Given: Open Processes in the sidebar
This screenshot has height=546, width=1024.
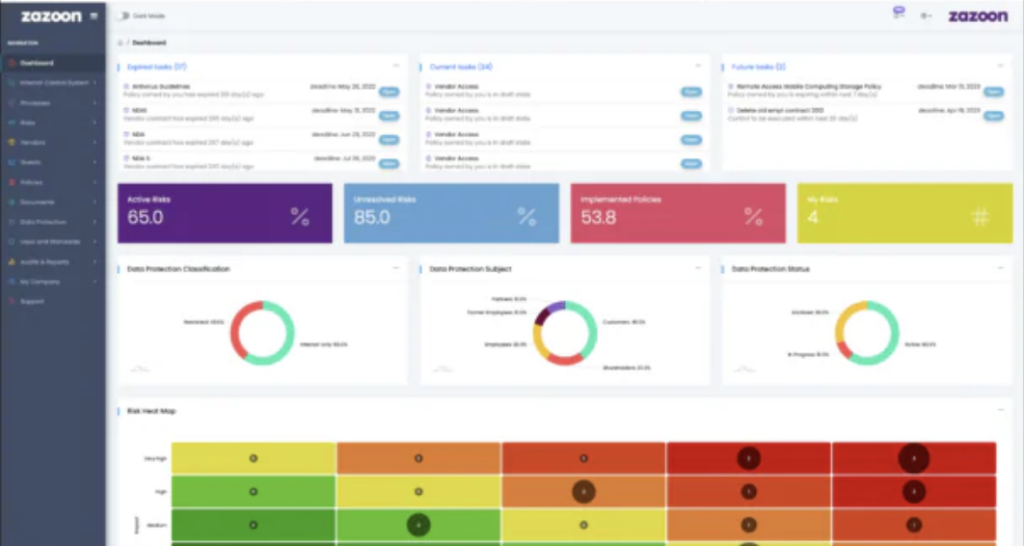Looking at the screenshot, I should 52,103.
